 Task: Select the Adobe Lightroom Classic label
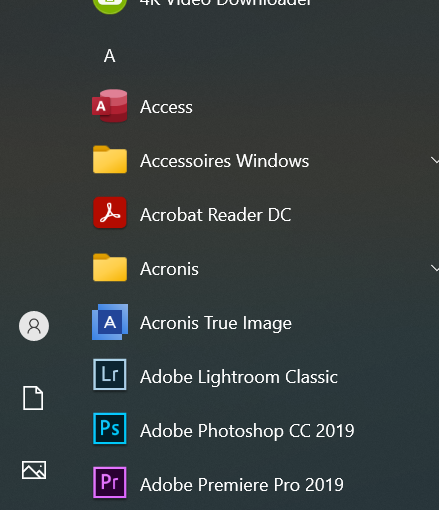[239, 377]
